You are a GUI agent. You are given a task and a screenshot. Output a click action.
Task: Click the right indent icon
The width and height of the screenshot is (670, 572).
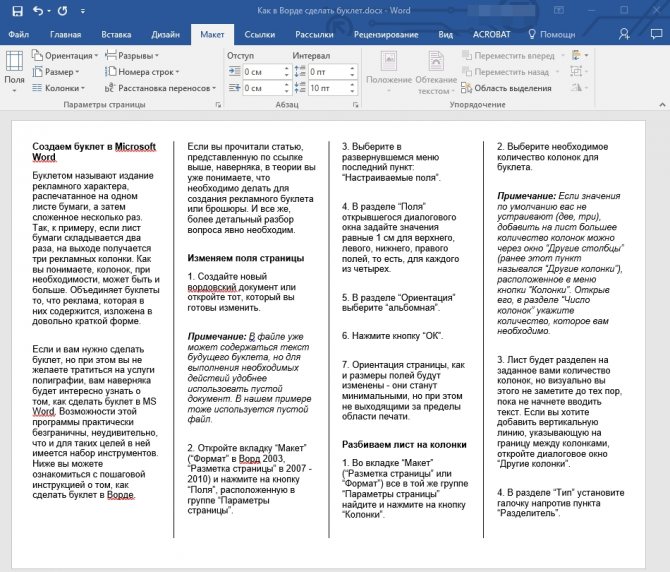(234, 88)
